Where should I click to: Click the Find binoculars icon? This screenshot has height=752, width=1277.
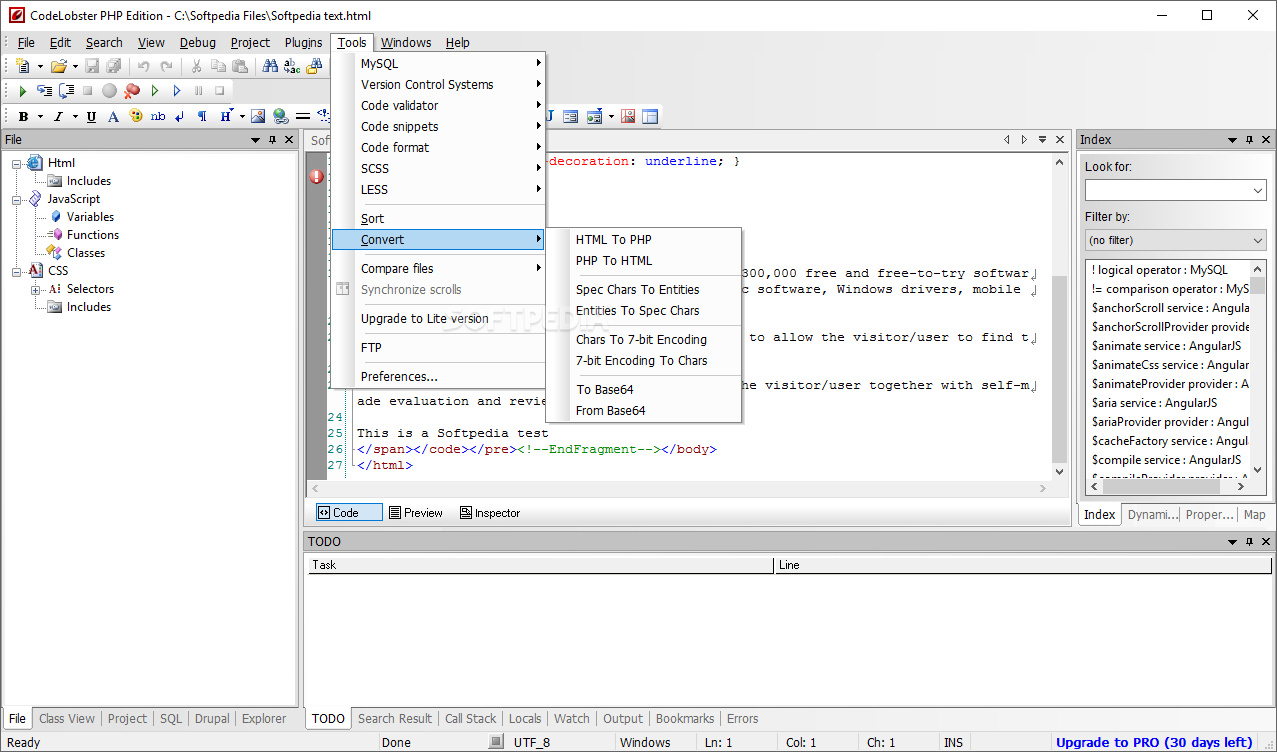pyautogui.click(x=270, y=66)
